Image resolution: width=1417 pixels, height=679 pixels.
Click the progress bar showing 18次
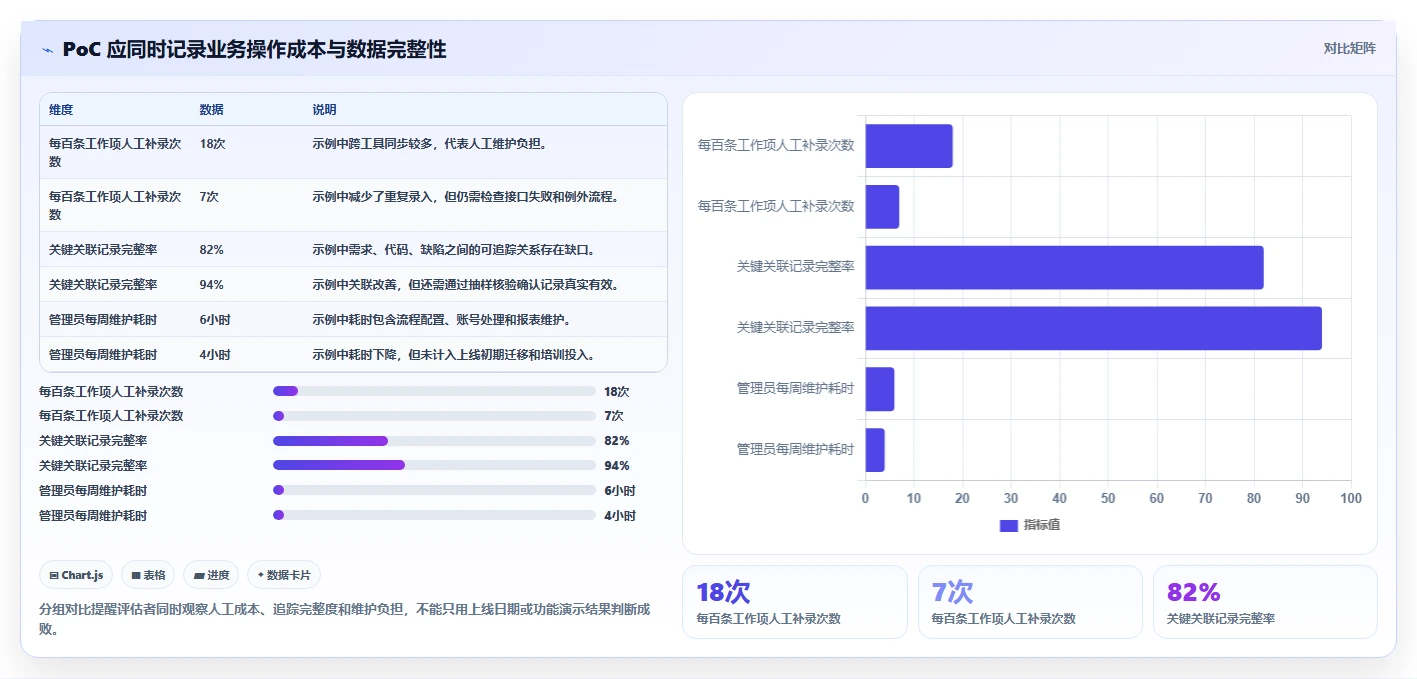coord(434,391)
